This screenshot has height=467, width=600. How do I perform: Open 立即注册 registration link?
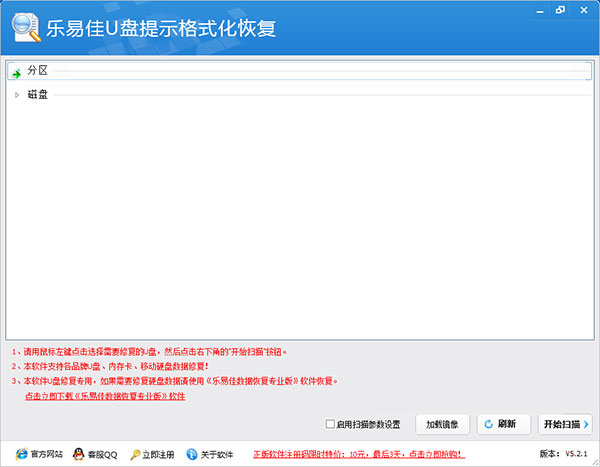pos(158,455)
